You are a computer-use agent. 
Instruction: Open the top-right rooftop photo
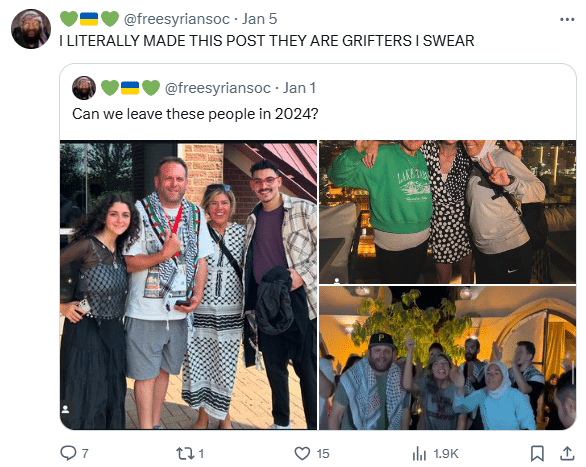pyautogui.click(x=447, y=212)
